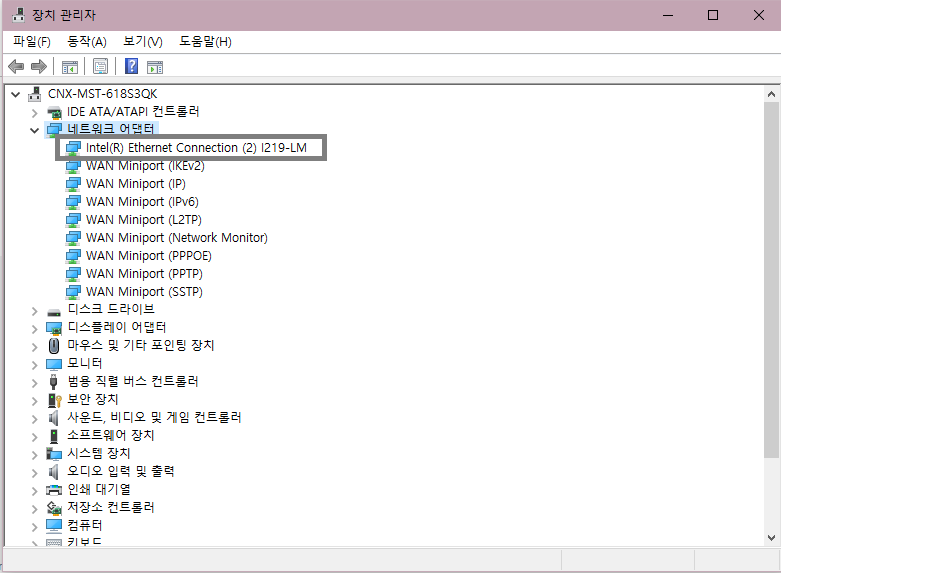
Task: Open the 파일(F) menu
Action: pos(32,41)
